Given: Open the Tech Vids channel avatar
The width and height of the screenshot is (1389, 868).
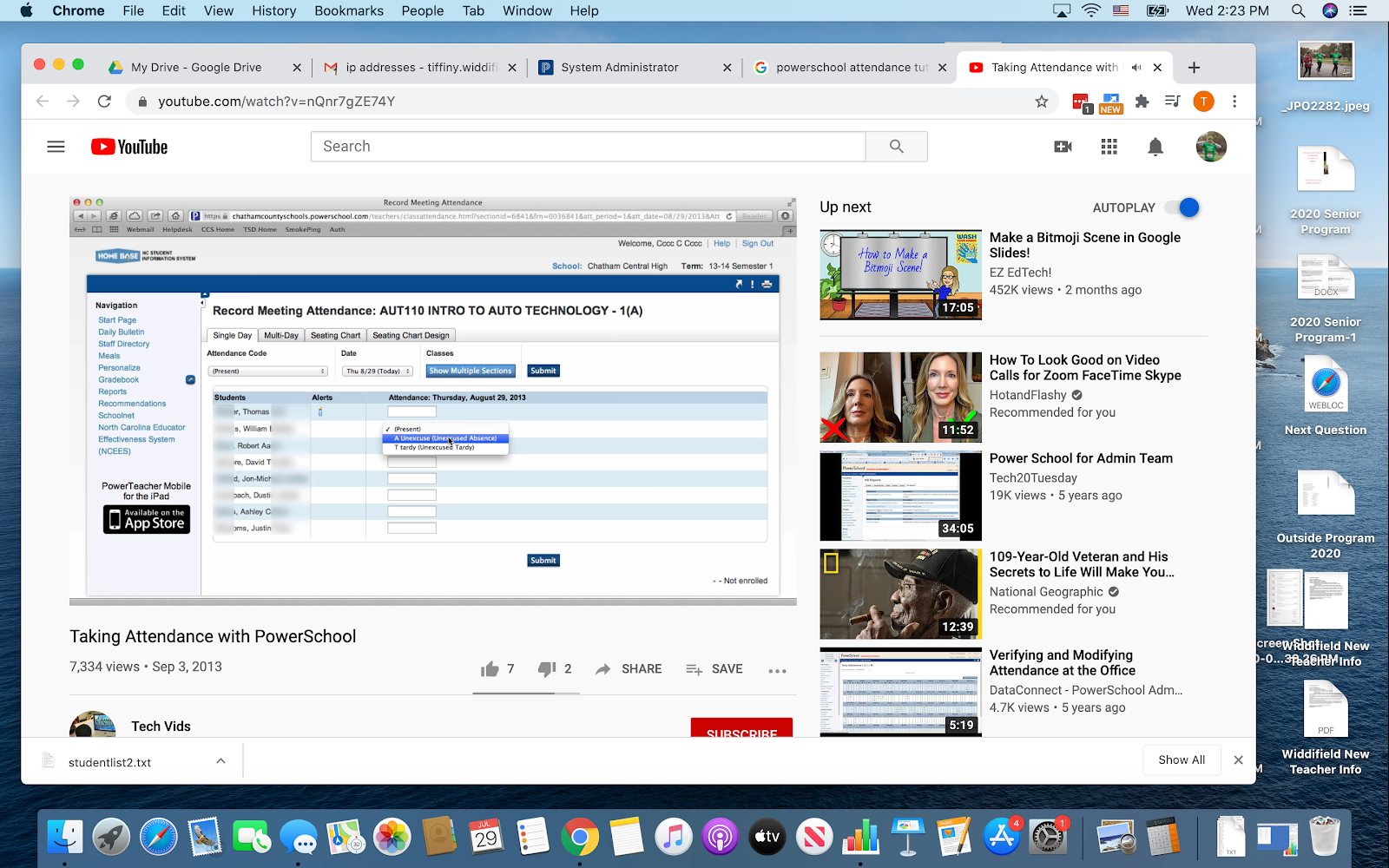Looking at the screenshot, I should coord(93,726).
